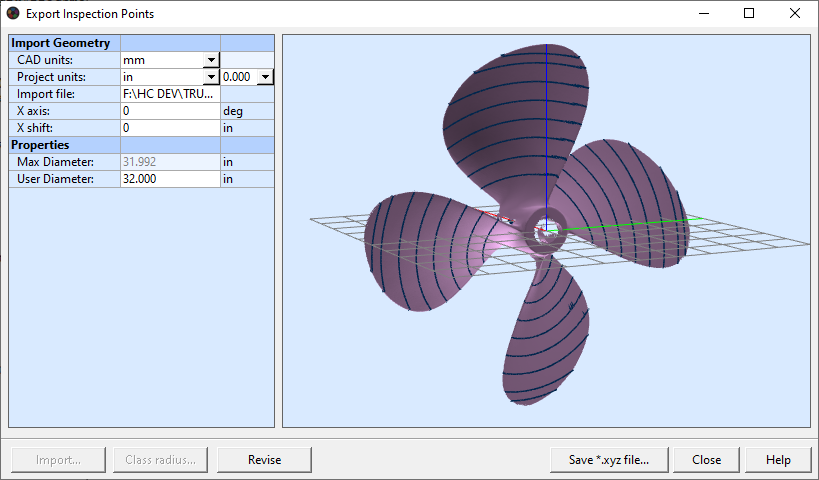Select the User Diameter label
The width and height of the screenshot is (819, 480).
tap(55, 179)
